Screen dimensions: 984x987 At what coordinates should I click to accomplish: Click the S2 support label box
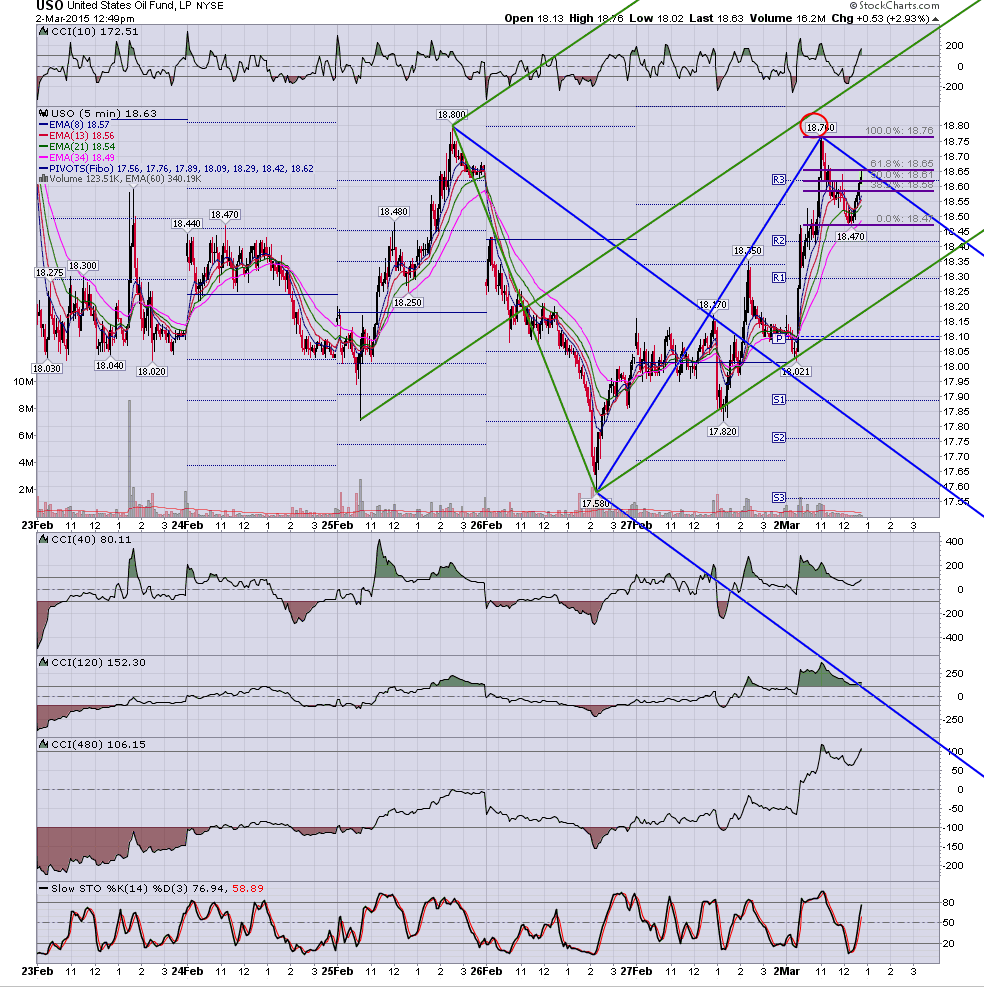coord(779,437)
